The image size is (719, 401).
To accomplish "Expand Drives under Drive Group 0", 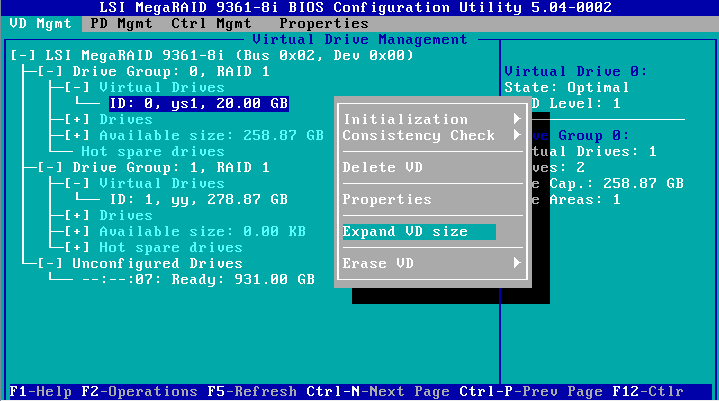I will tap(77, 120).
